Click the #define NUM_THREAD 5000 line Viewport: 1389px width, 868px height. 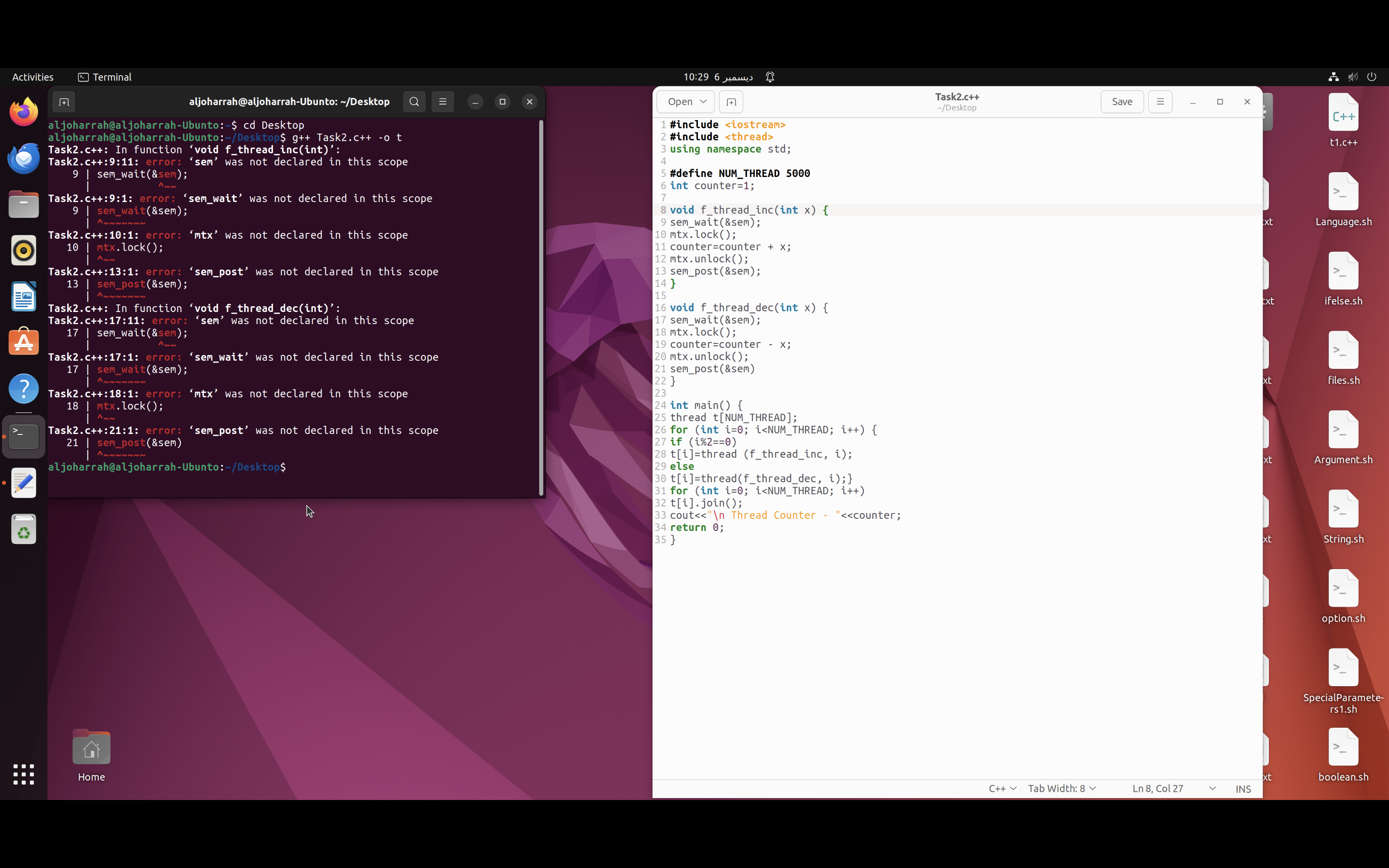pyautogui.click(x=740, y=174)
